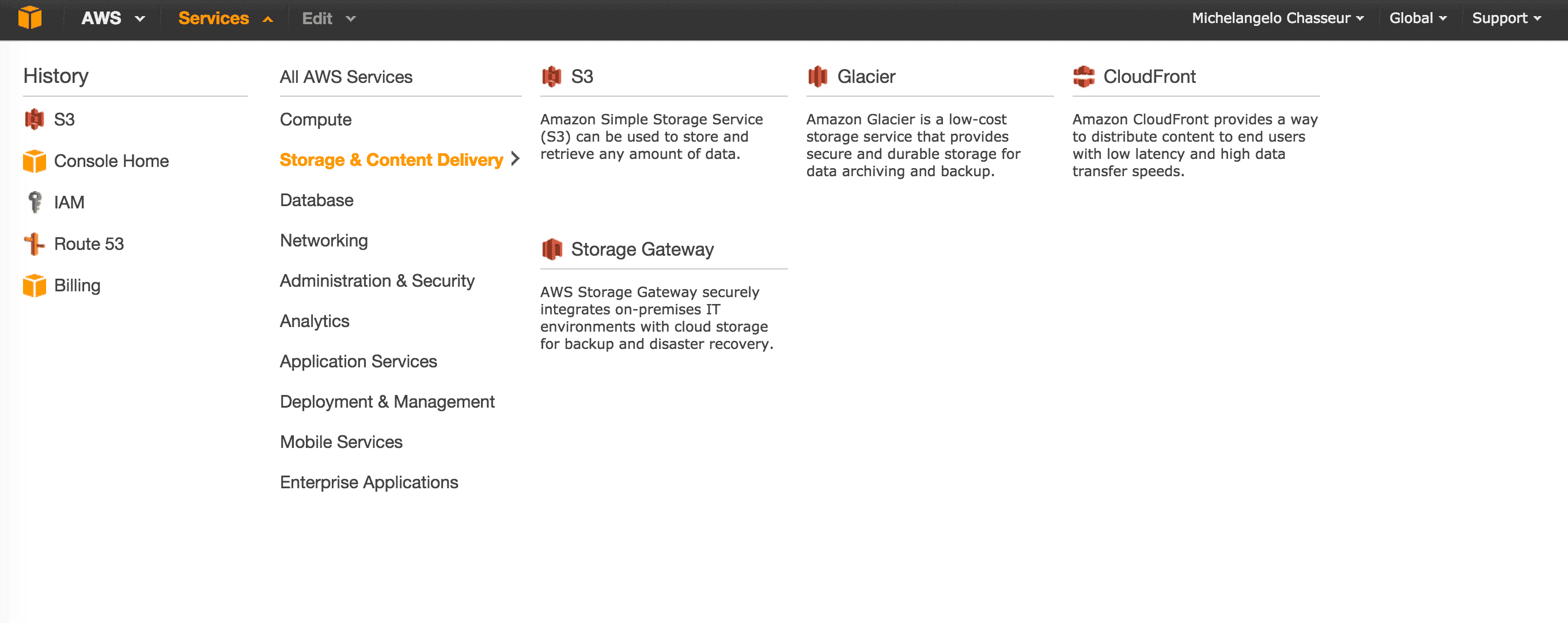Collapse the Services dropdown menu

click(225, 18)
